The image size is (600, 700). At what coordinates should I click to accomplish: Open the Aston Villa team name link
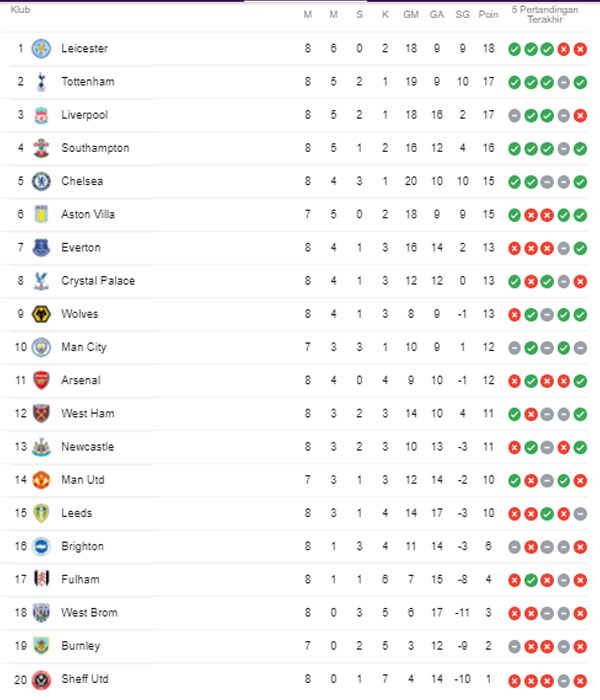(x=88, y=214)
